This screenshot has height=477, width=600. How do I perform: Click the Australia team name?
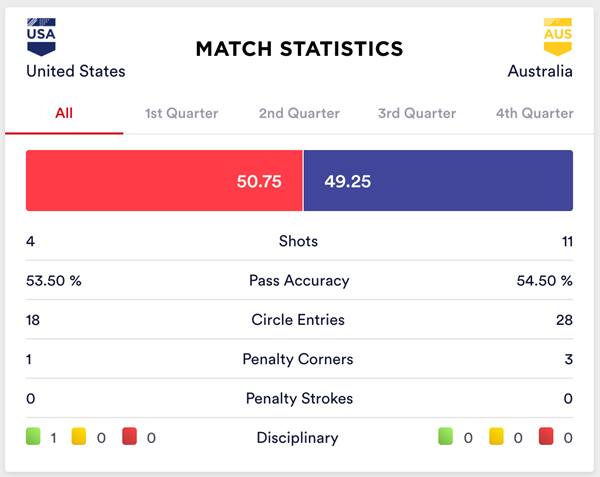pyautogui.click(x=540, y=71)
